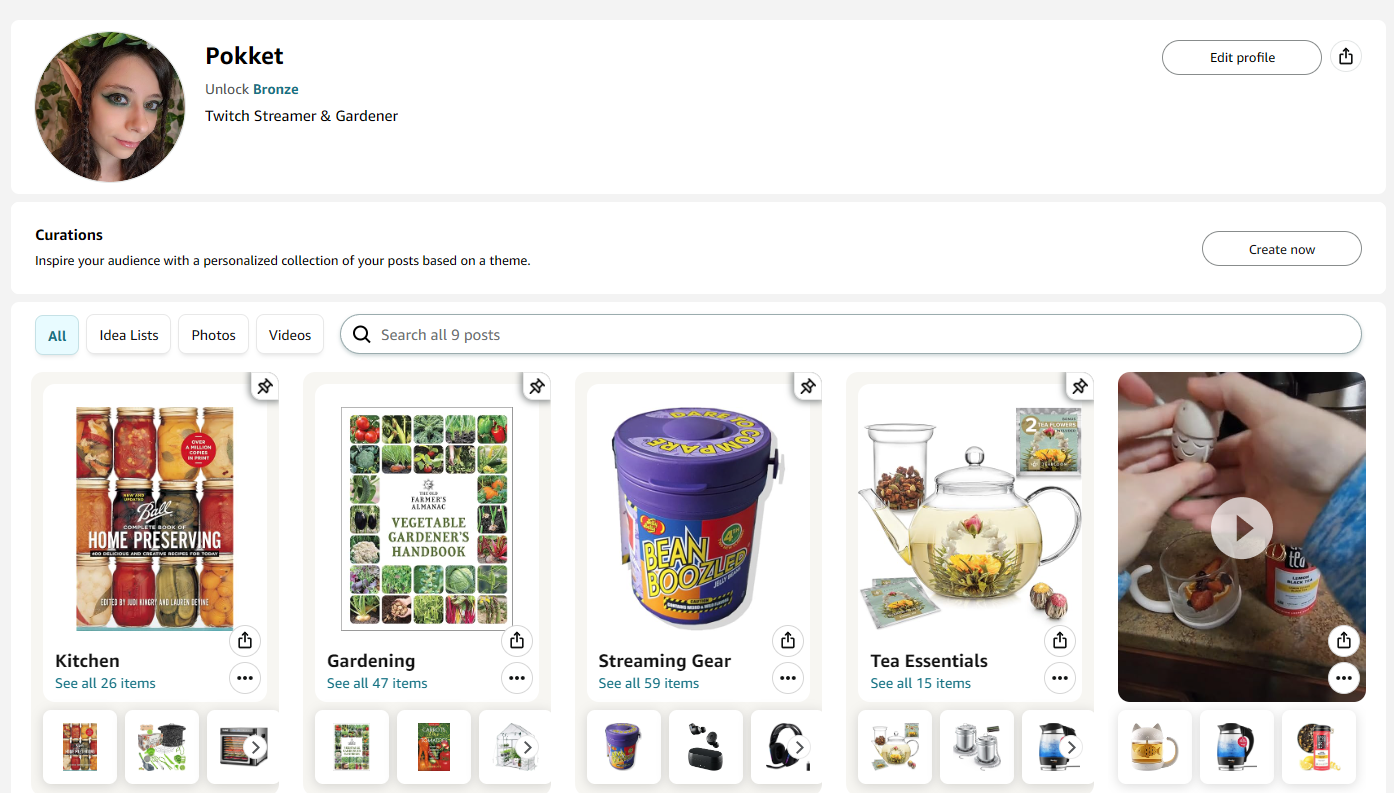The image size is (1394, 793).
Task: Click share icon on the tea video
Action: 1344,640
